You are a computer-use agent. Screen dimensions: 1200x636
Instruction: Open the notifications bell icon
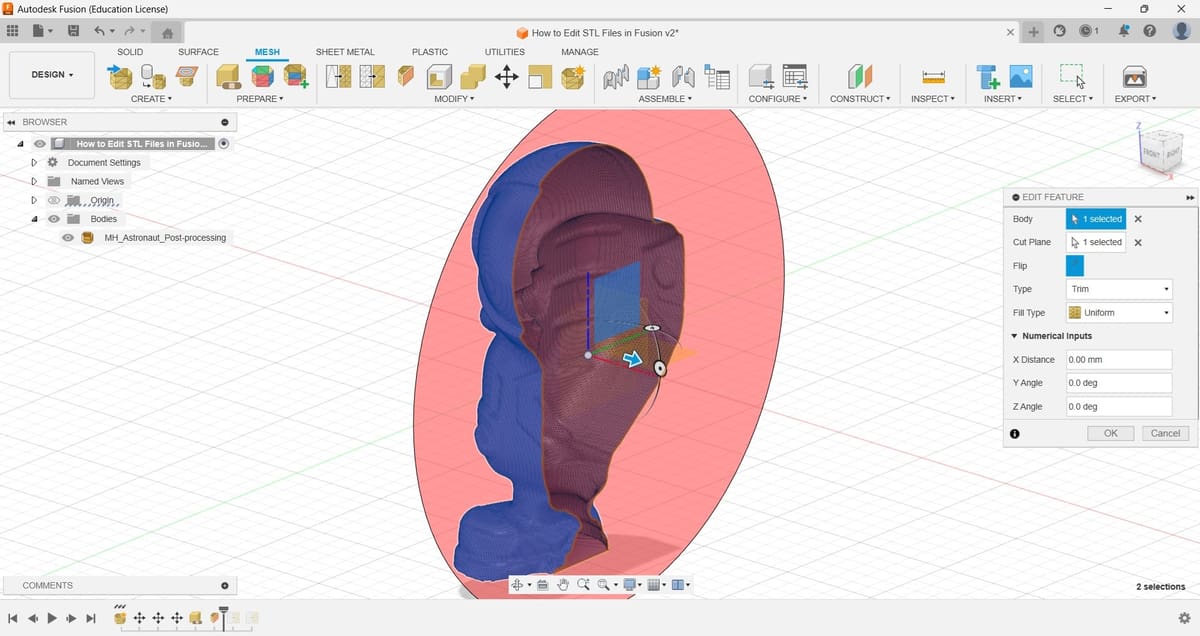pyautogui.click(x=1124, y=31)
